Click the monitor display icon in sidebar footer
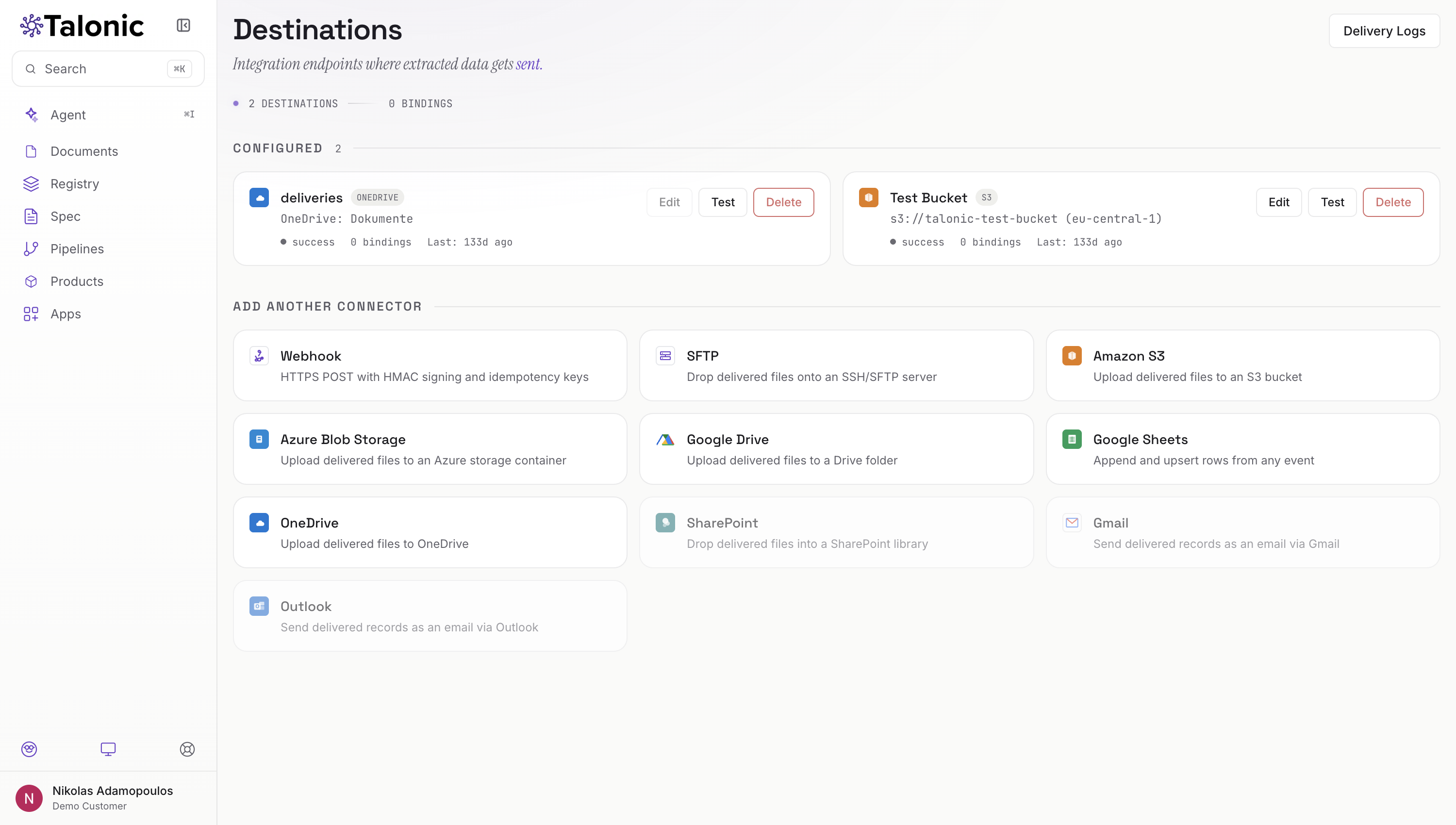1456x825 pixels. coord(108,749)
